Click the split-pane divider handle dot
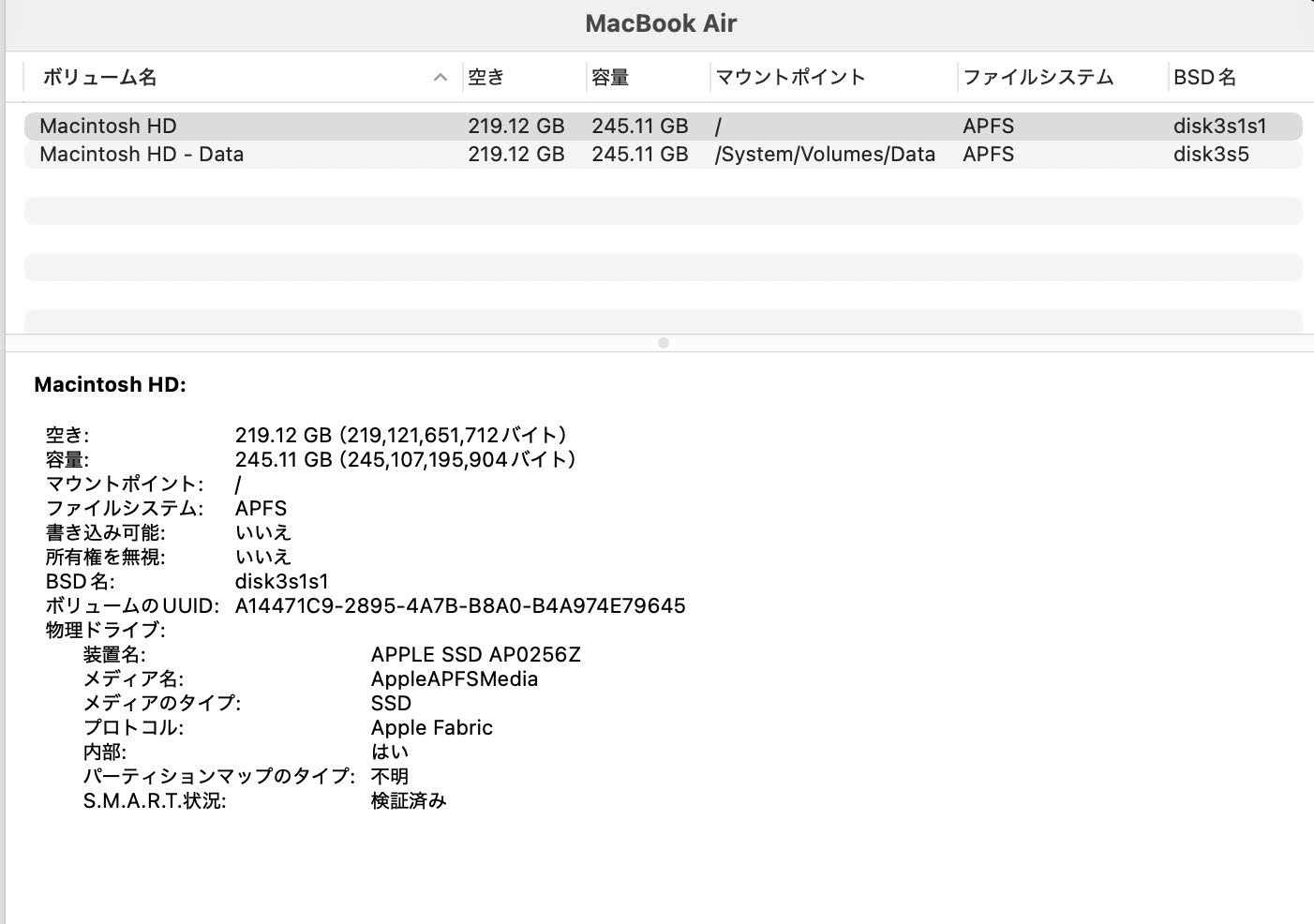 664,343
